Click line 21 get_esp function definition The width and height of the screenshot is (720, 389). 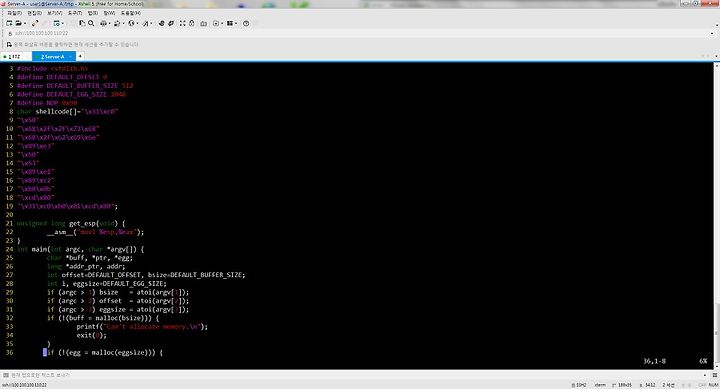coord(71,223)
